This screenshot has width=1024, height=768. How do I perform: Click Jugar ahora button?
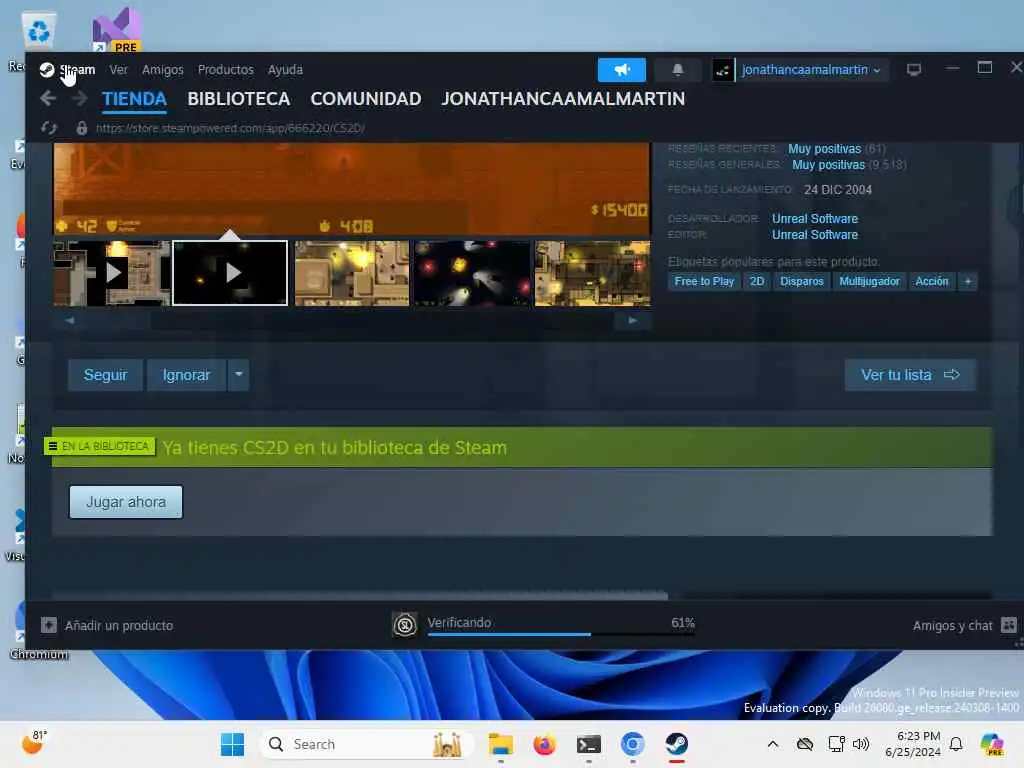tap(126, 502)
